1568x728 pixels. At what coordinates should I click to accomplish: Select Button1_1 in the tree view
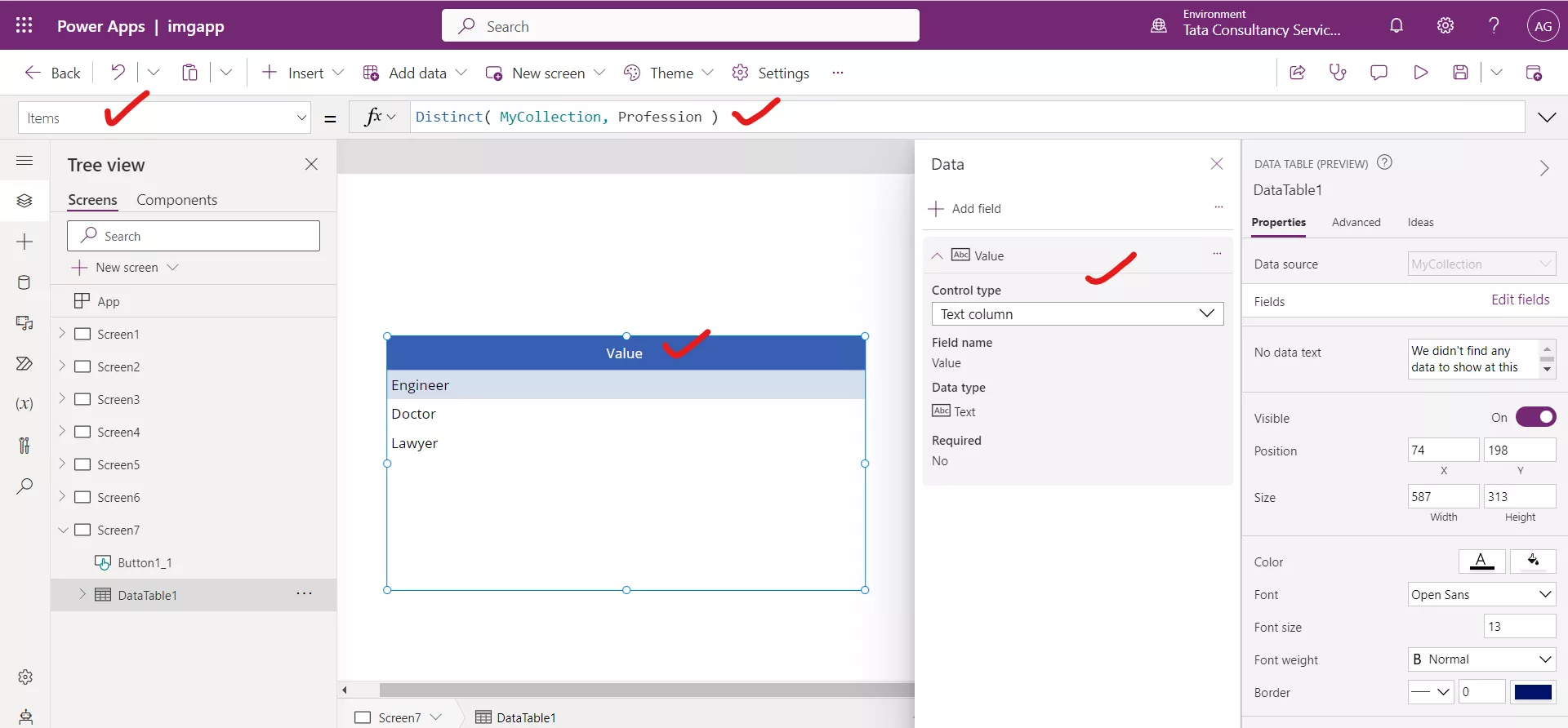tap(145, 562)
